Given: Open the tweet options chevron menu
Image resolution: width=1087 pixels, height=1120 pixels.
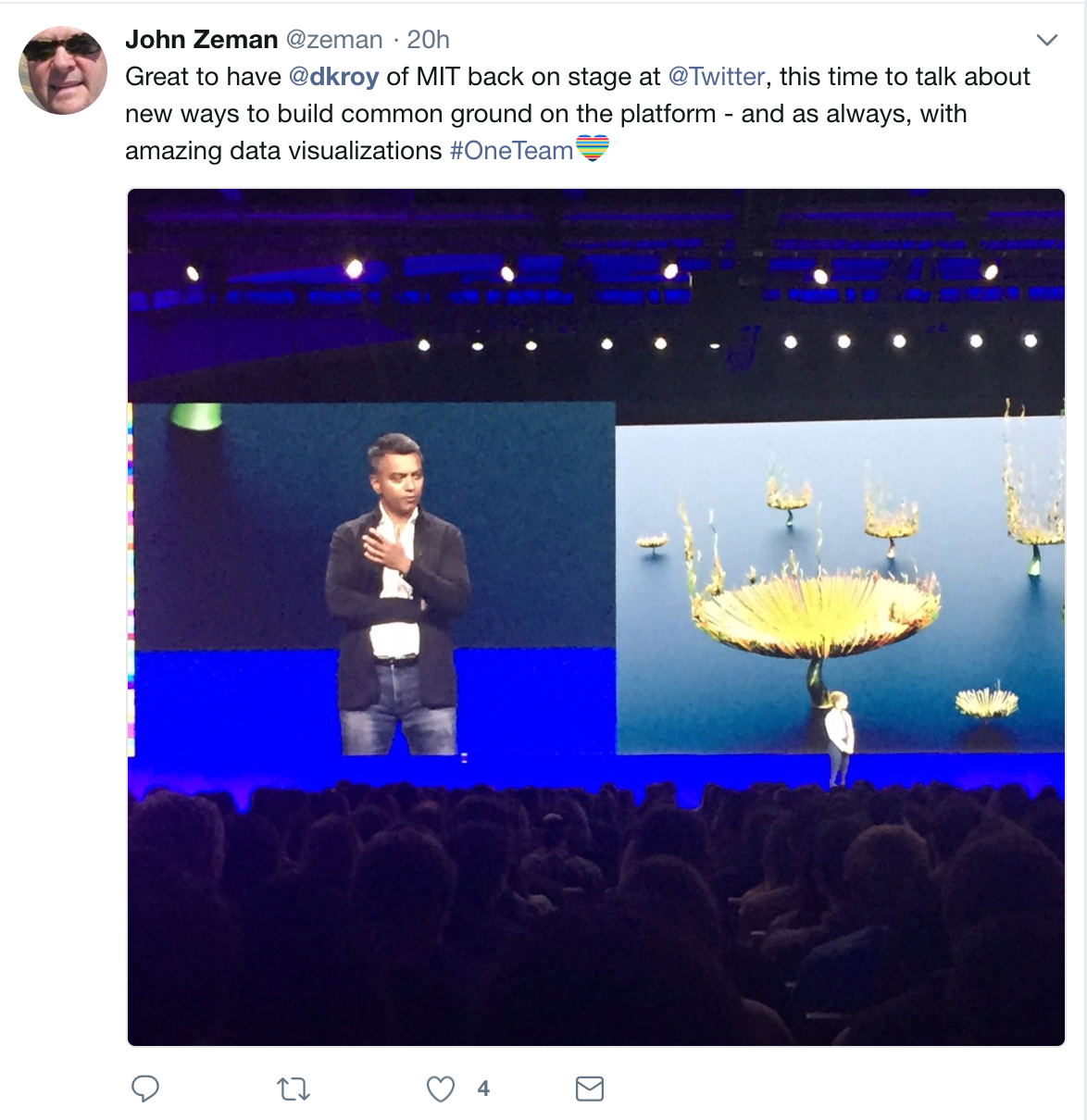Looking at the screenshot, I should click(1046, 40).
